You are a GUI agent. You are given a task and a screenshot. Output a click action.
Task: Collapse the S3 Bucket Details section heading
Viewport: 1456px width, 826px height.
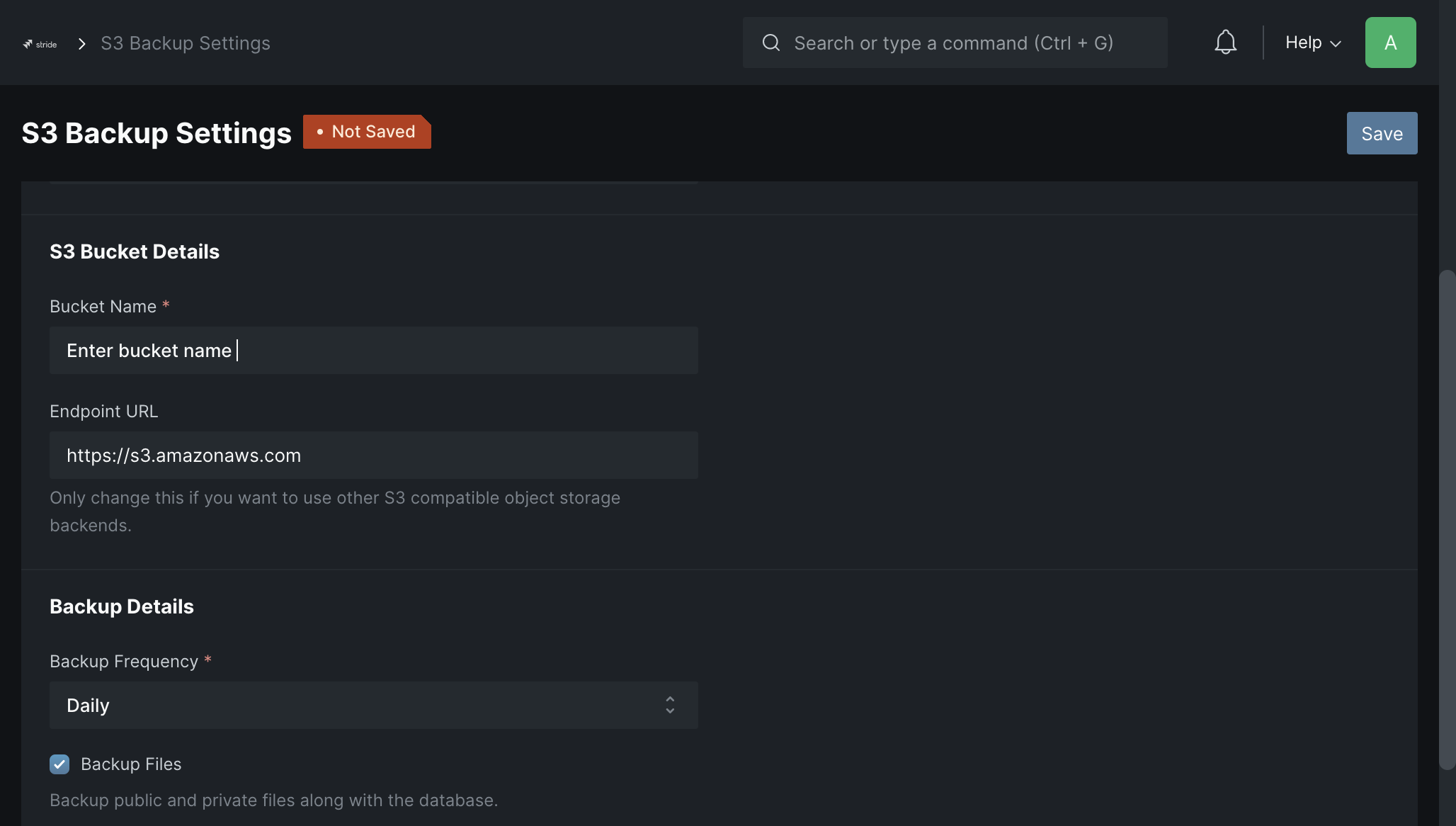coord(135,252)
